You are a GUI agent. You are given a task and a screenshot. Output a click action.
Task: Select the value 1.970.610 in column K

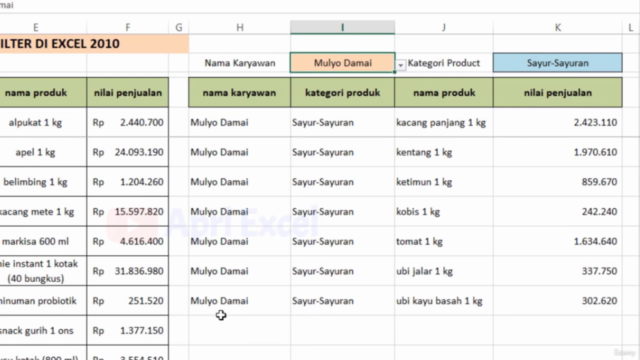coord(558,152)
